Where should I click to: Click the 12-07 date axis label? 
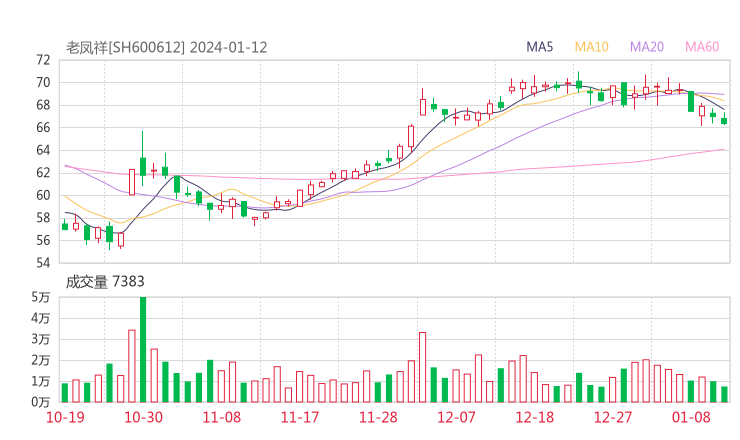[456, 417]
